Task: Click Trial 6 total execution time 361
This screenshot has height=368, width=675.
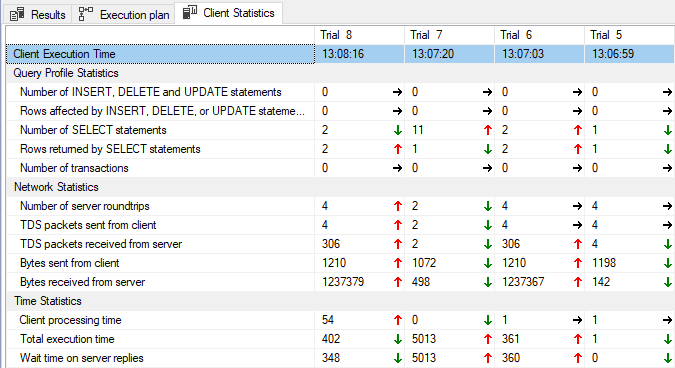Action: (x=511, y=339)
